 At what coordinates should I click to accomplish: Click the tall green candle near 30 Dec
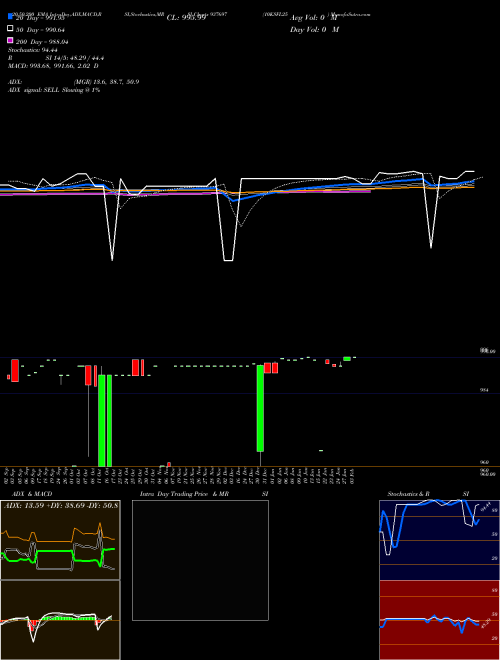coord(261,408)
